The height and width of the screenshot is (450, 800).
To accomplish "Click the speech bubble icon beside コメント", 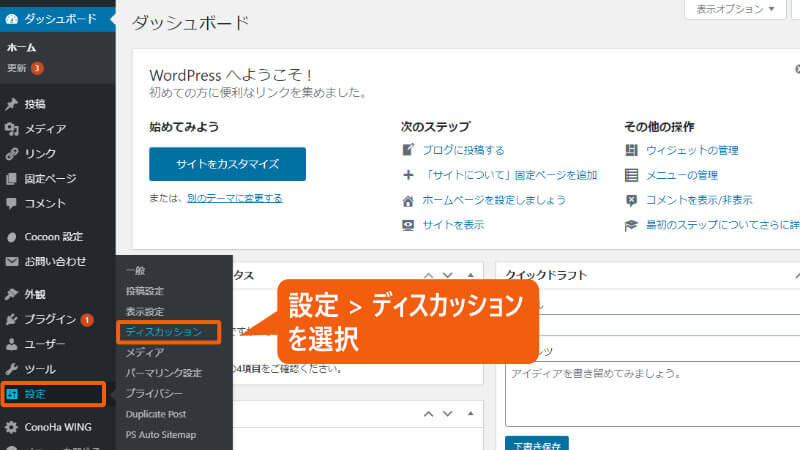I will coord(12,203).
